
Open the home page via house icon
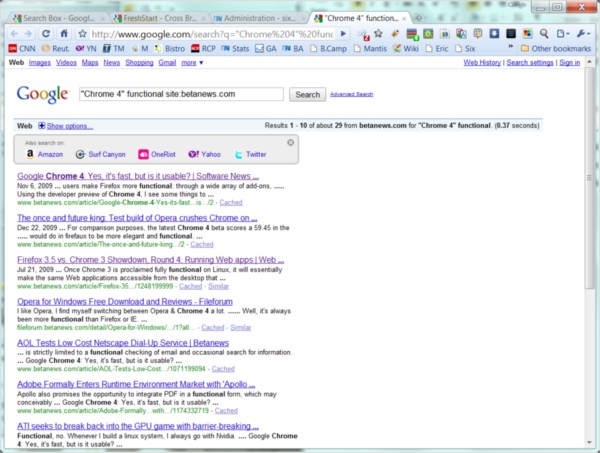[64, 34]
